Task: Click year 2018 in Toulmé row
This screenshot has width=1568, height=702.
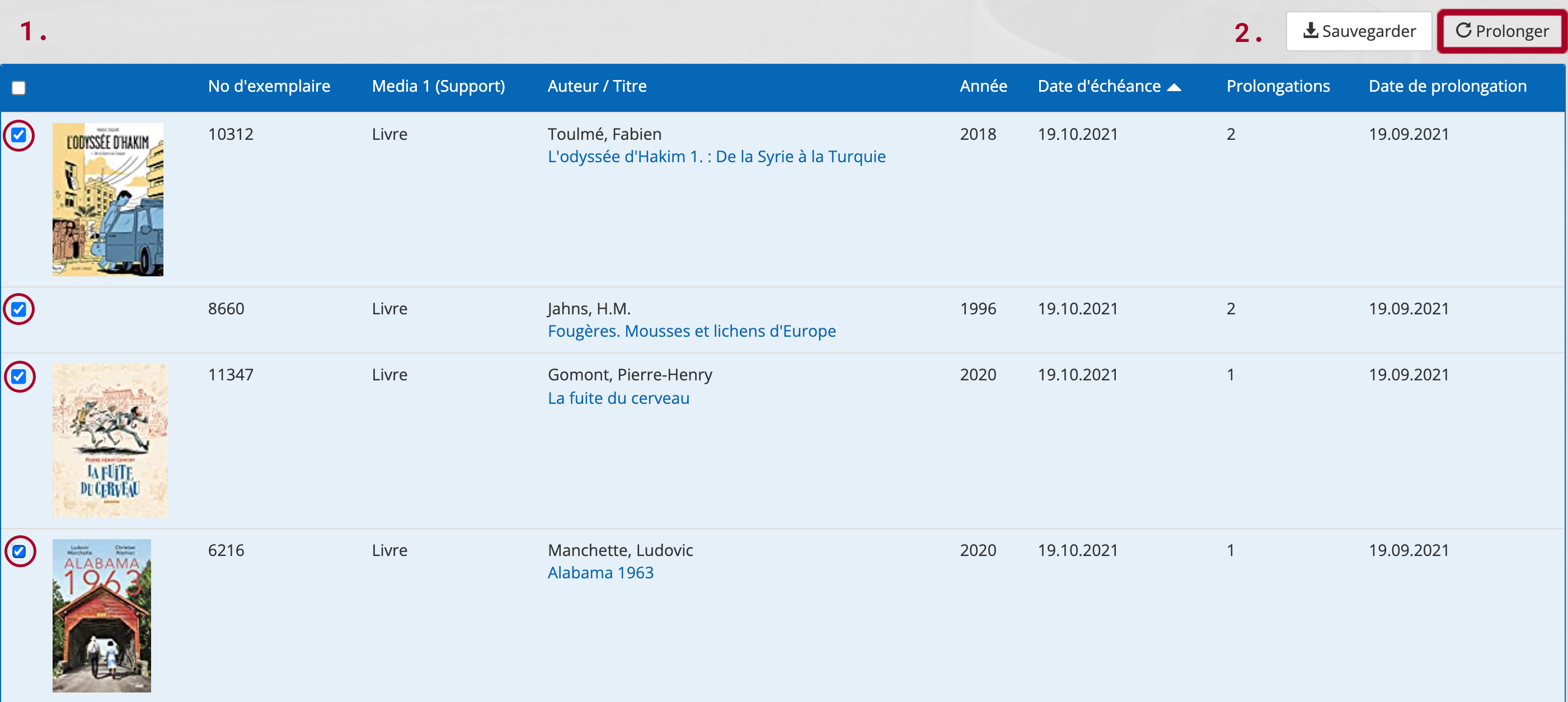Action: tap(978, 134)
